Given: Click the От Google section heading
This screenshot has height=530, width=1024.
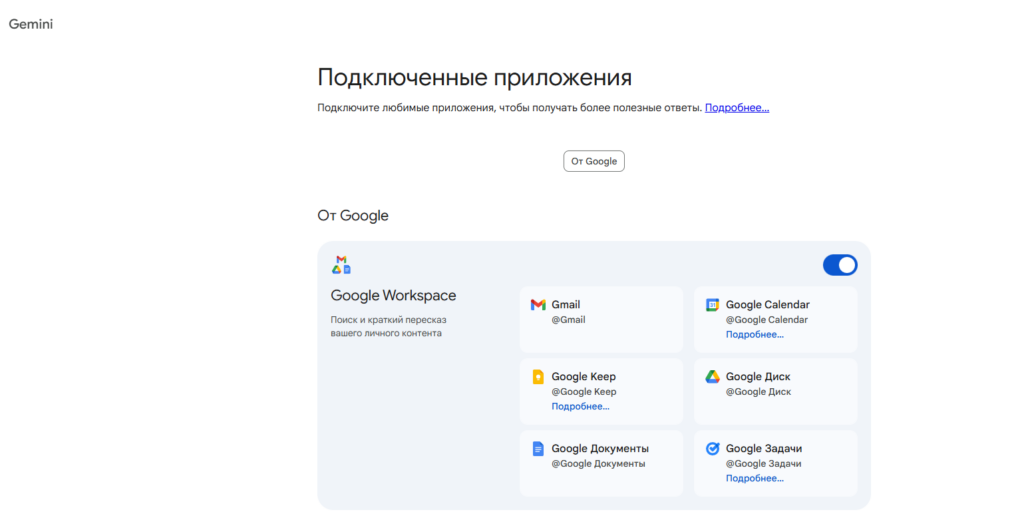Looking at the screenshot, I should (353, 215).
